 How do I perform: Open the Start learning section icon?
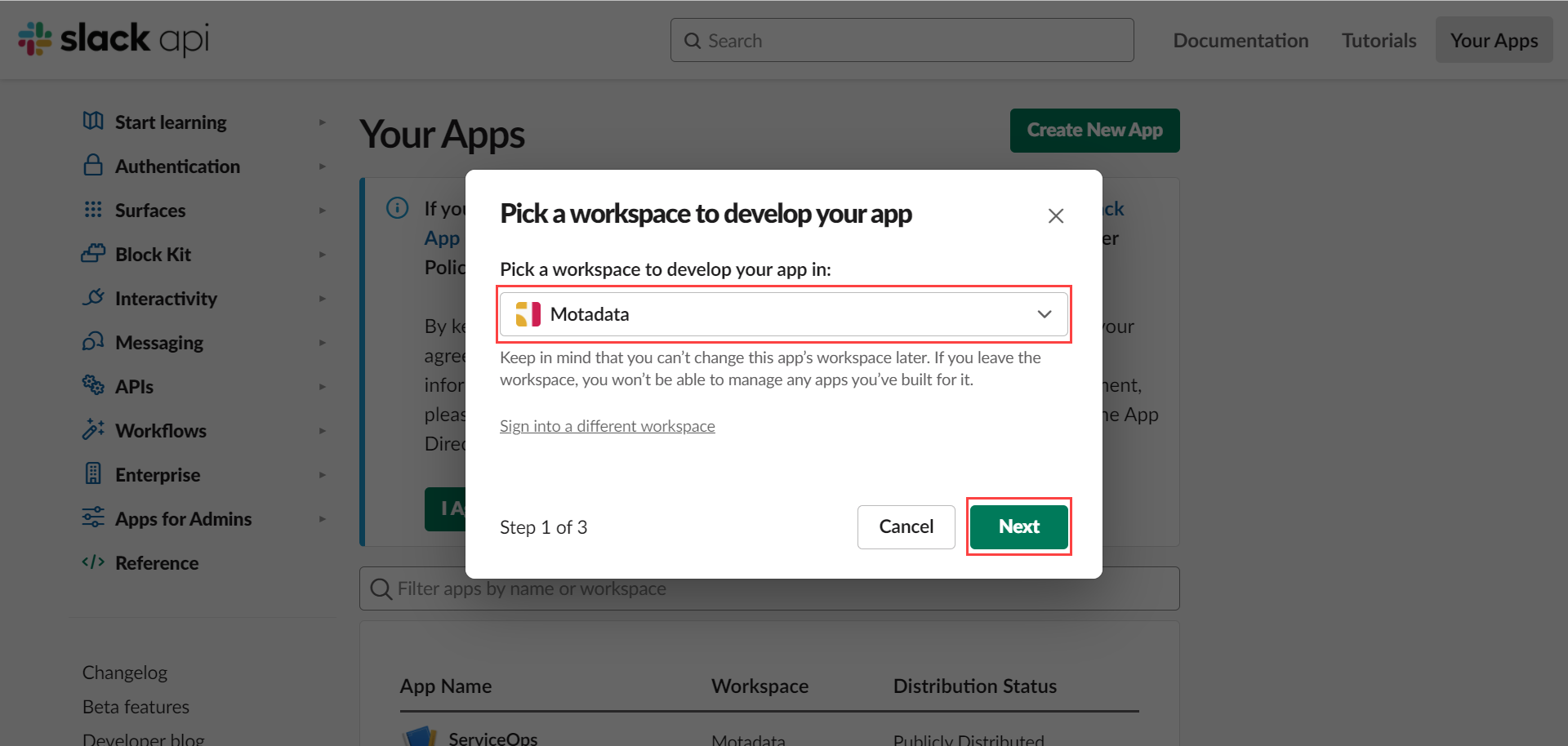click(x=93, y=121)
